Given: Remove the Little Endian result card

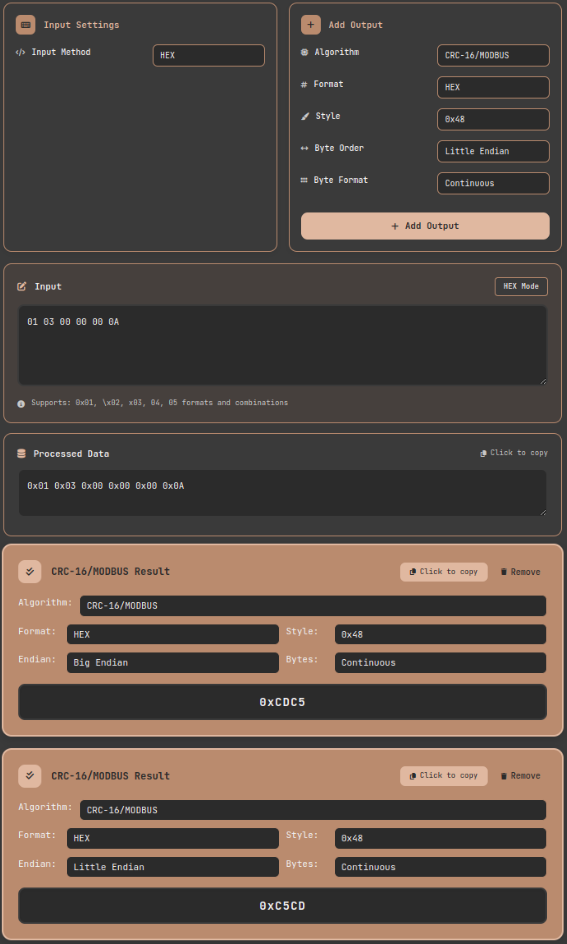Looking at the screenshot, I should pos(520,776).
